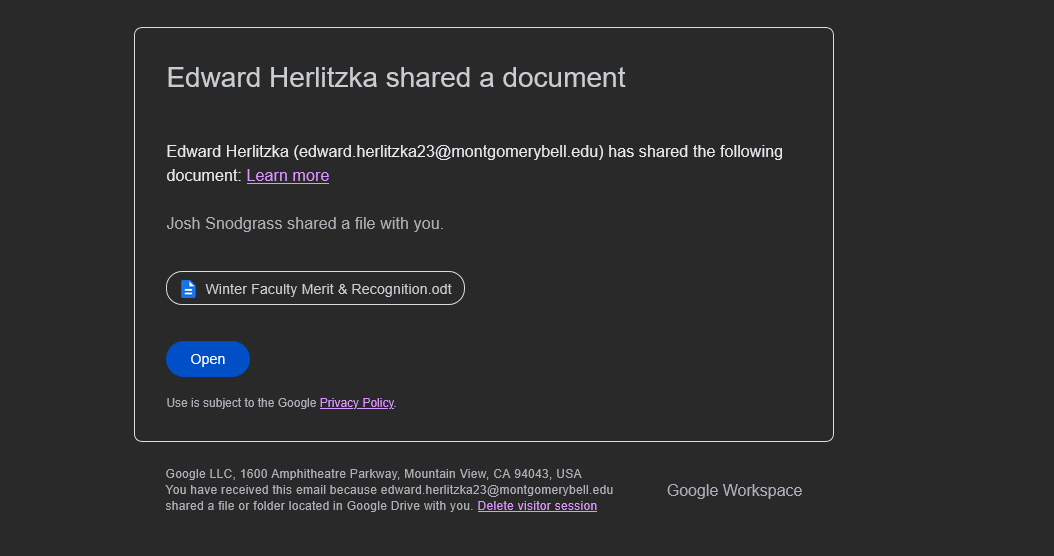Click the footer edward.herlitzka23@montgomerybell.edu address
The width and height of the screenshot is (1054, 556).
click(496, 490)
